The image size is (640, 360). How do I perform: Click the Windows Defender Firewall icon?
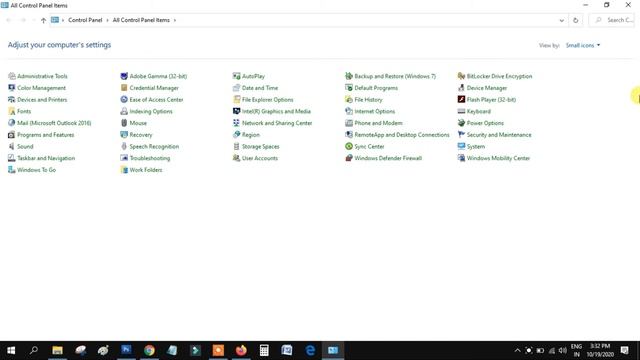pos(349,158)
